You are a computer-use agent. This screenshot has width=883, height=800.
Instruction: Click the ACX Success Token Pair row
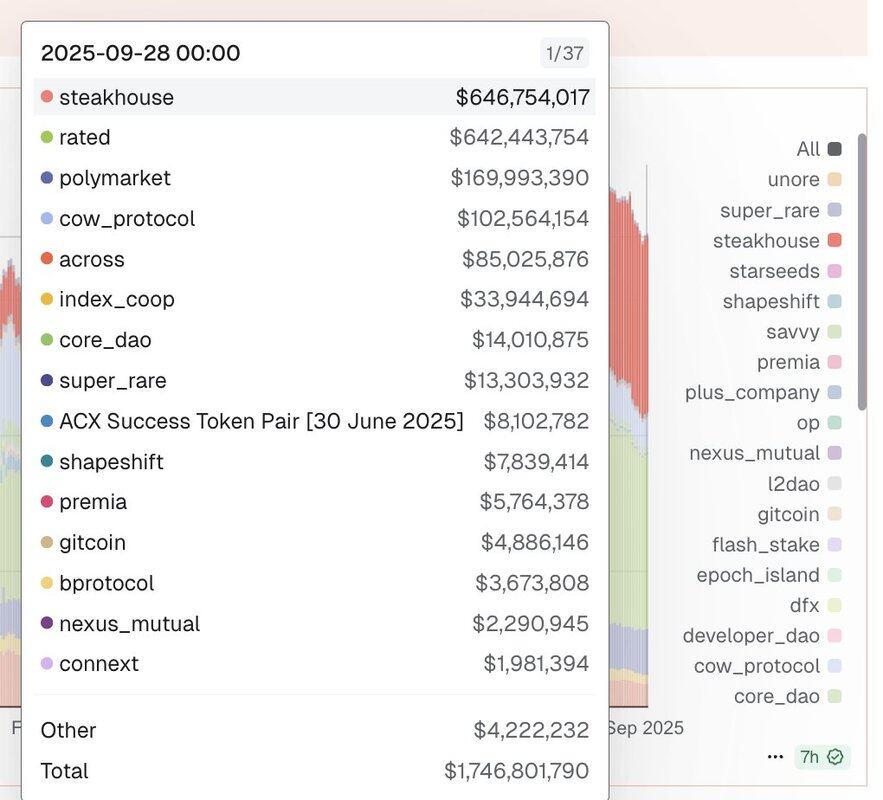(x=315, y=421)
